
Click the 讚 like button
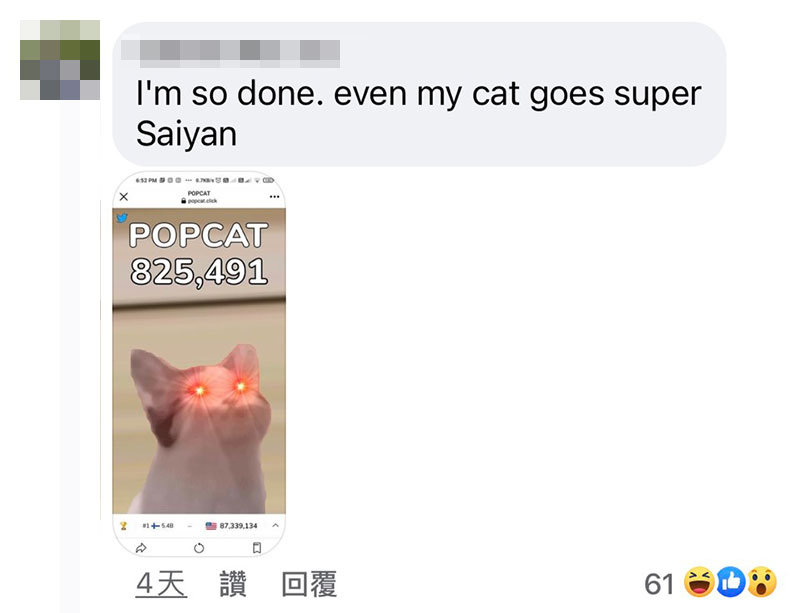click(233, 584)
